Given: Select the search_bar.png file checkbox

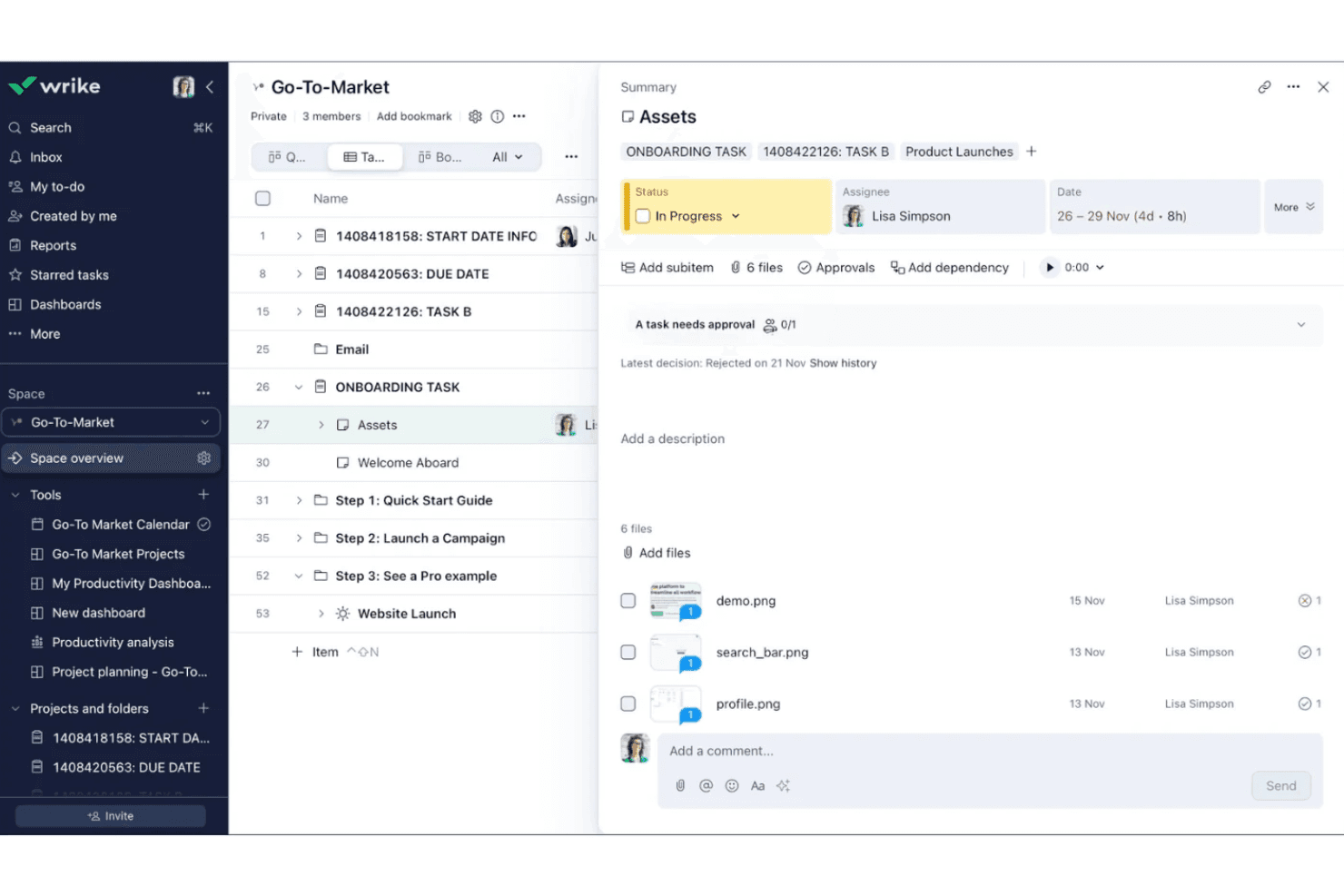Looking at the screenshot, I should point(628,653).
